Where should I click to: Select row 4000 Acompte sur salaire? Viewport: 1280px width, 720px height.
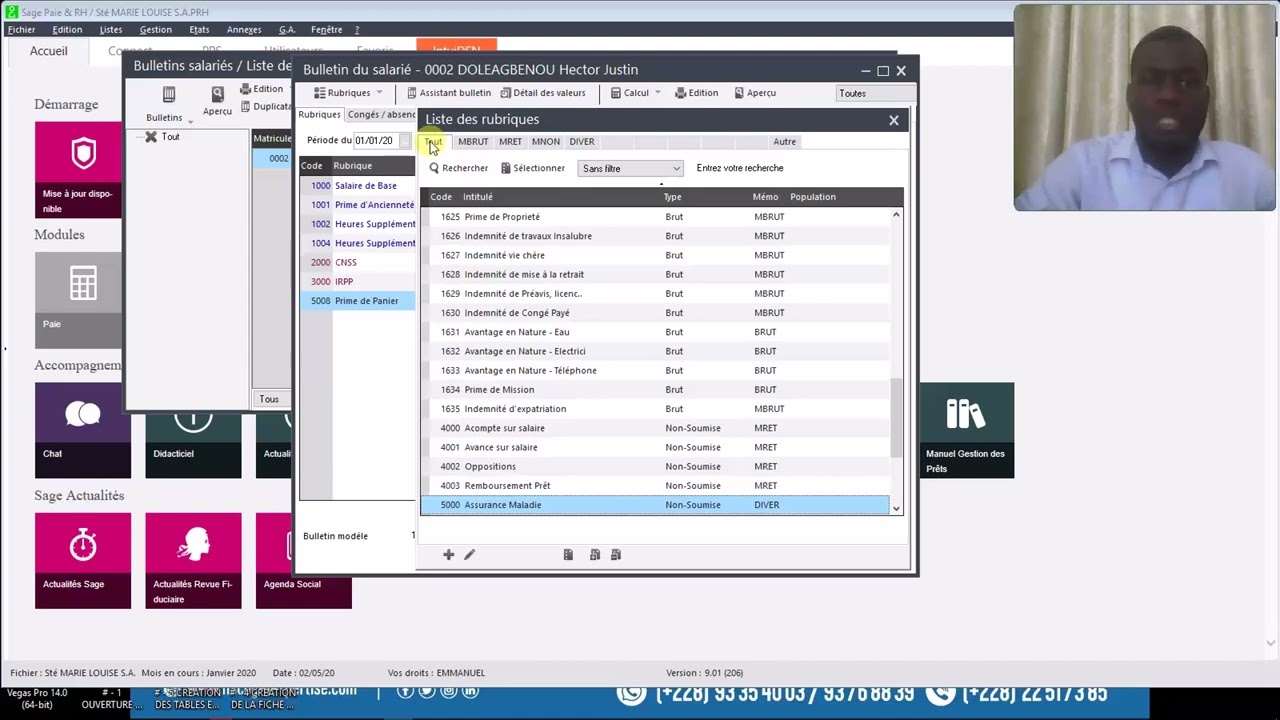(655, 428)
